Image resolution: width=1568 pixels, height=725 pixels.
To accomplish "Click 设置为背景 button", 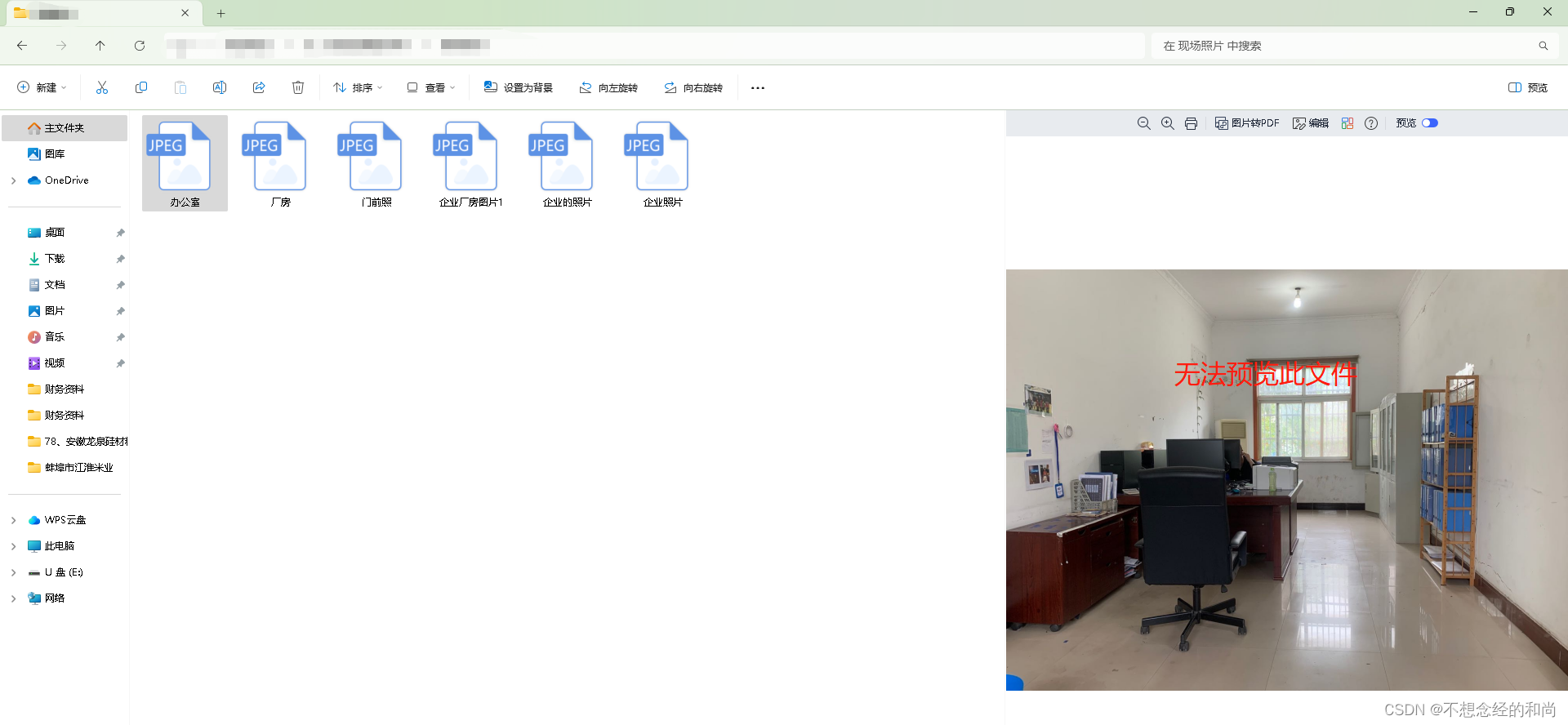I will click(x=519, y=87).
